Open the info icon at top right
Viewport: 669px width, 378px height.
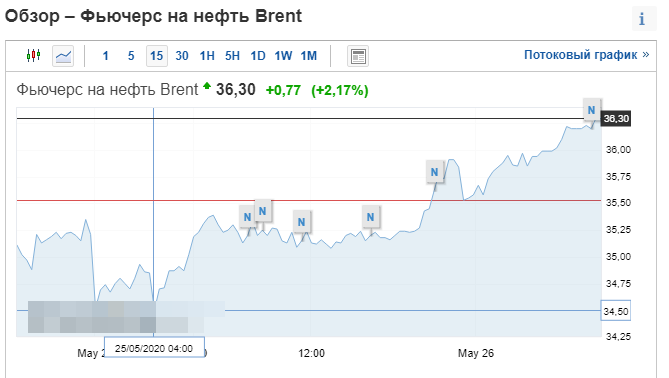pyautogui.click(x=644, y=19)
